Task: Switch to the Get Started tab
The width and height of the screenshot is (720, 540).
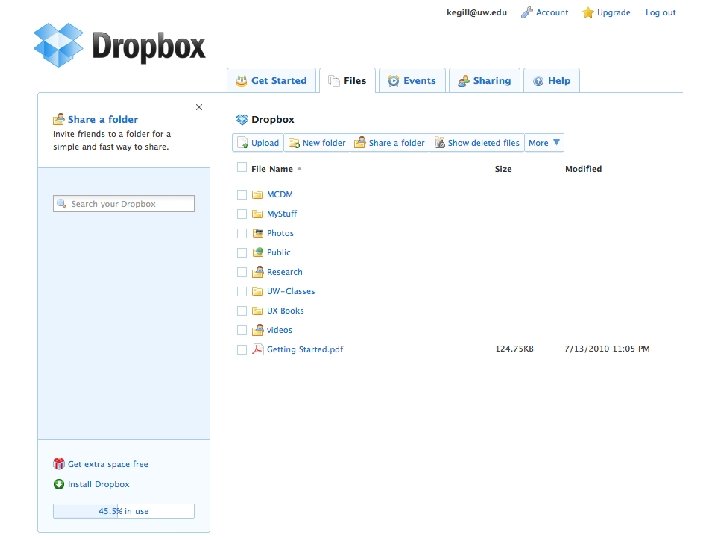Action: 272,81
